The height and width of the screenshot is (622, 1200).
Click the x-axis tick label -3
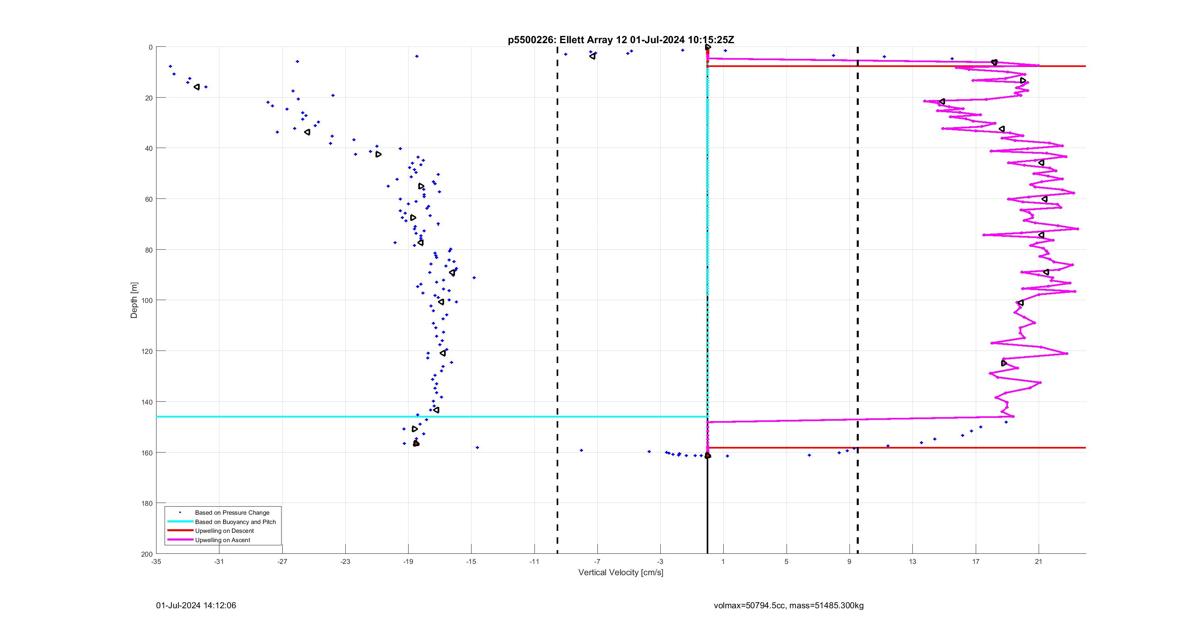coord(660,562)
